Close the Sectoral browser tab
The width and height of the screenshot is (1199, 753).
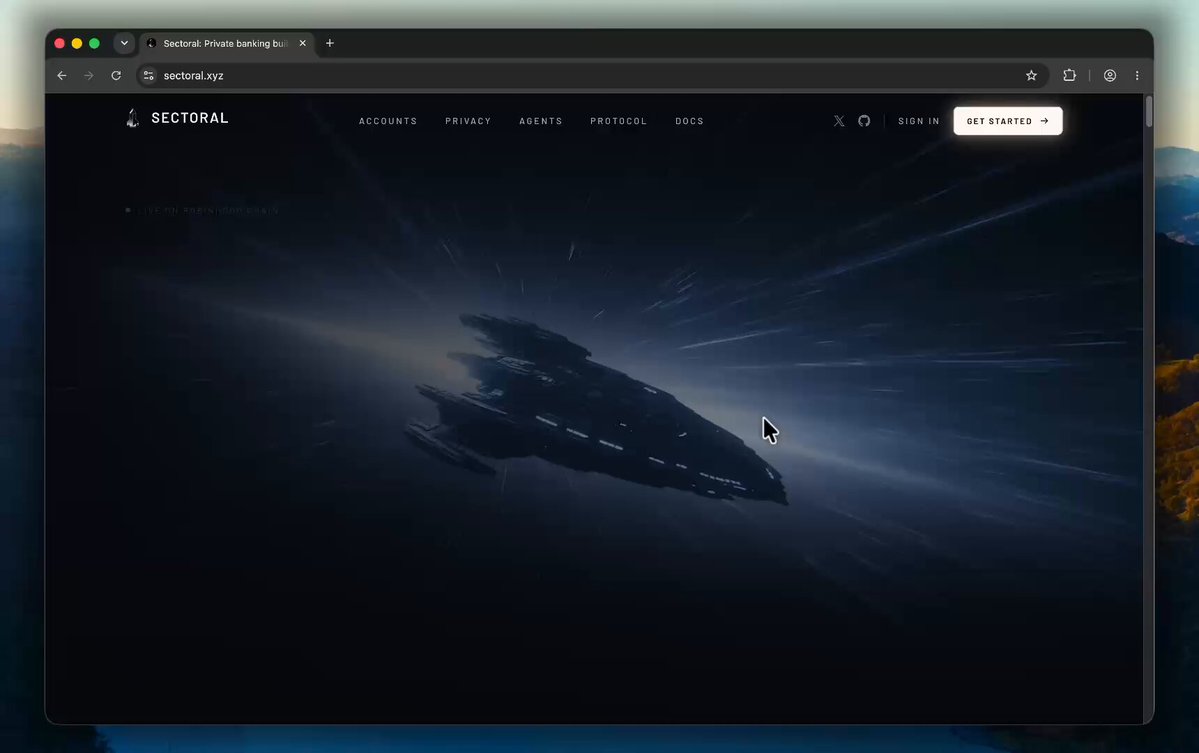[x=303, y=44]
